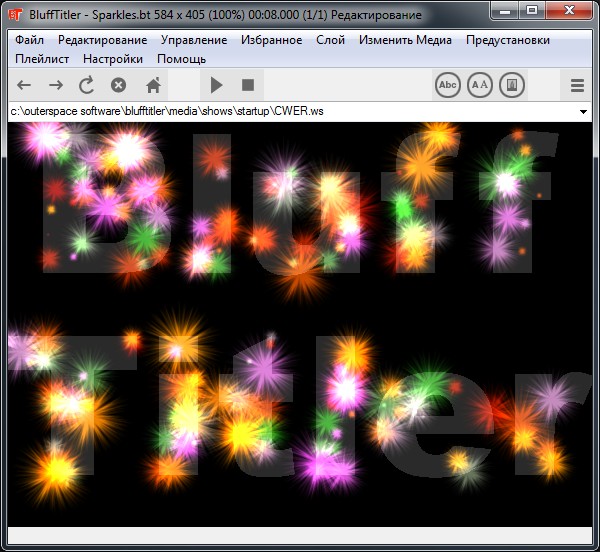Viewport: 600px width, 552px height.
Task: Go to the home show icon
Action: [x=153, y=86]
